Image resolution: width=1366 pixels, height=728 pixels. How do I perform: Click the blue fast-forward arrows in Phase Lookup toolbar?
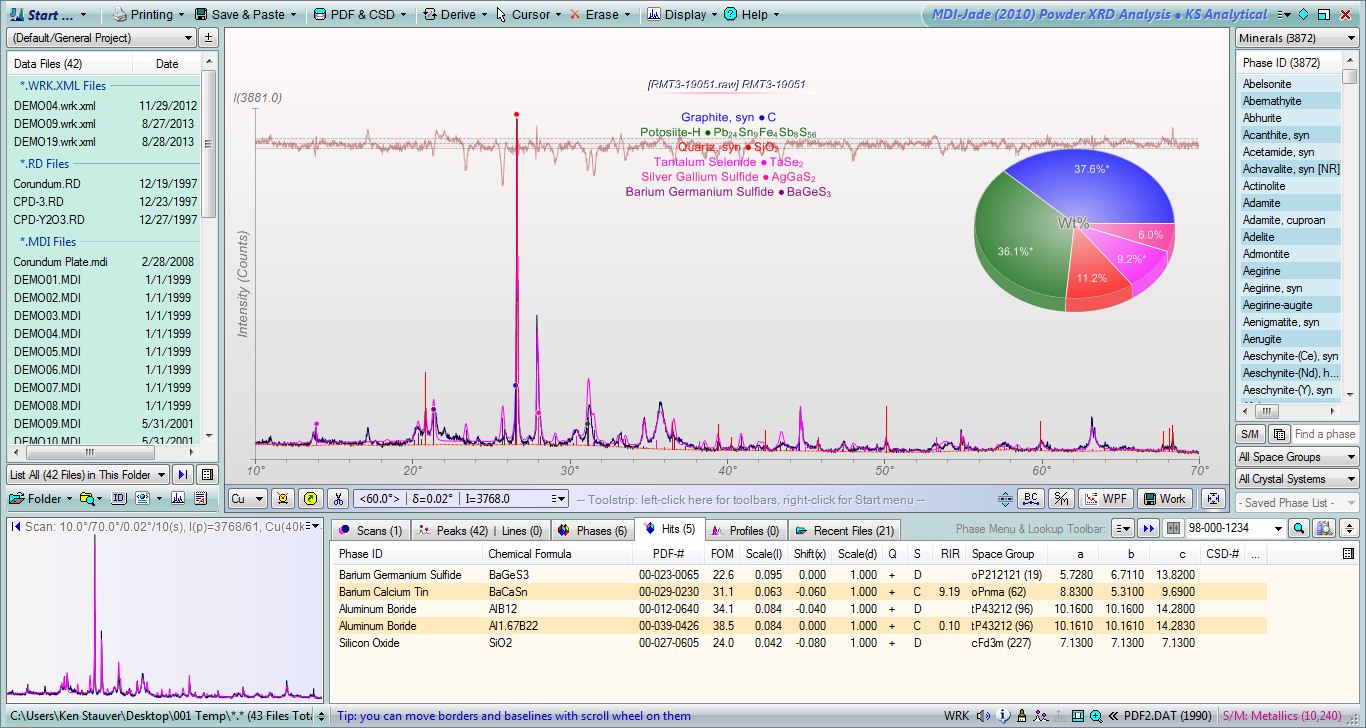[x=1148, y=529]
